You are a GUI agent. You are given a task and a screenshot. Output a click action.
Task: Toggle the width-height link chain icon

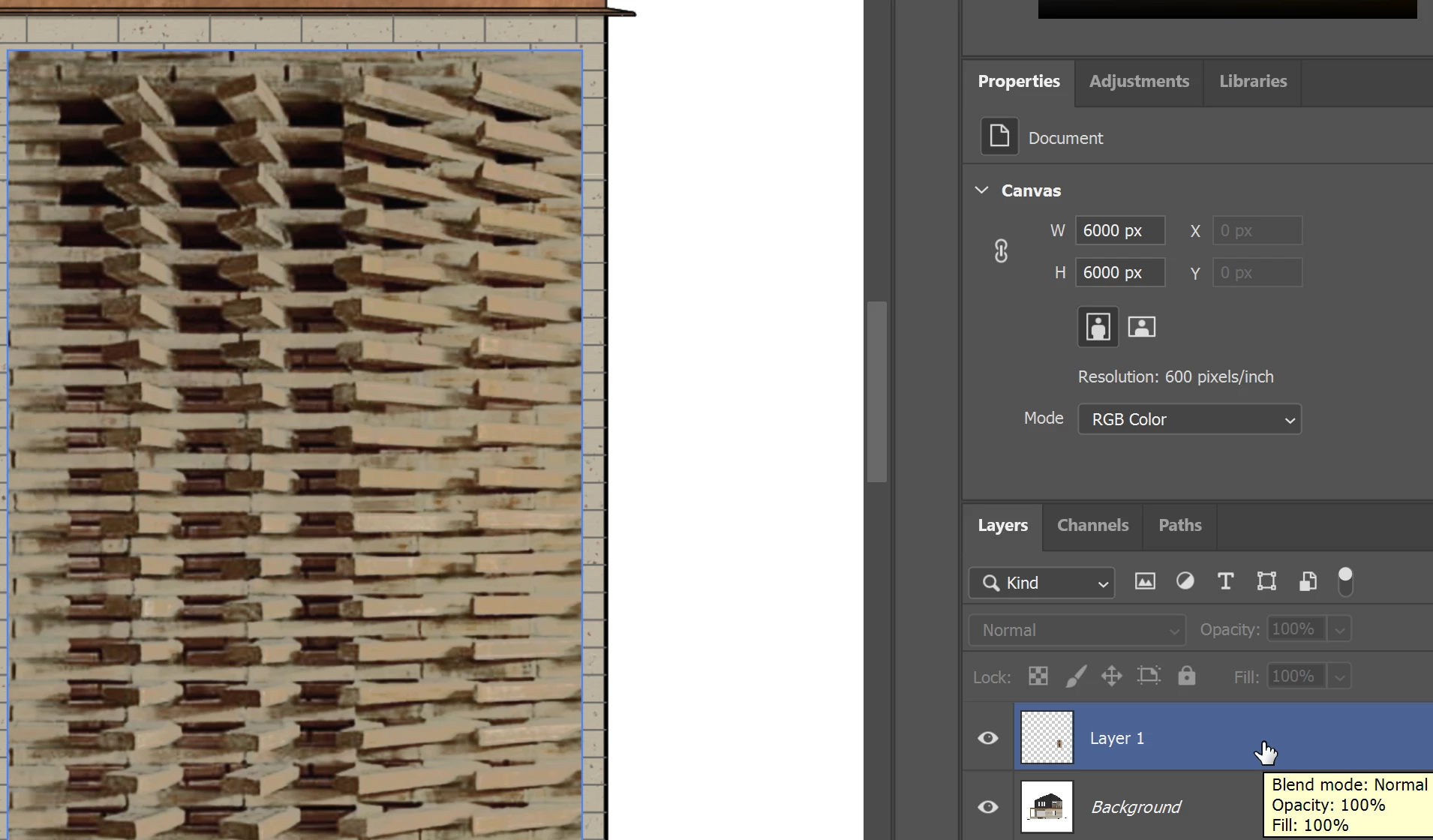coord(1001,251)
